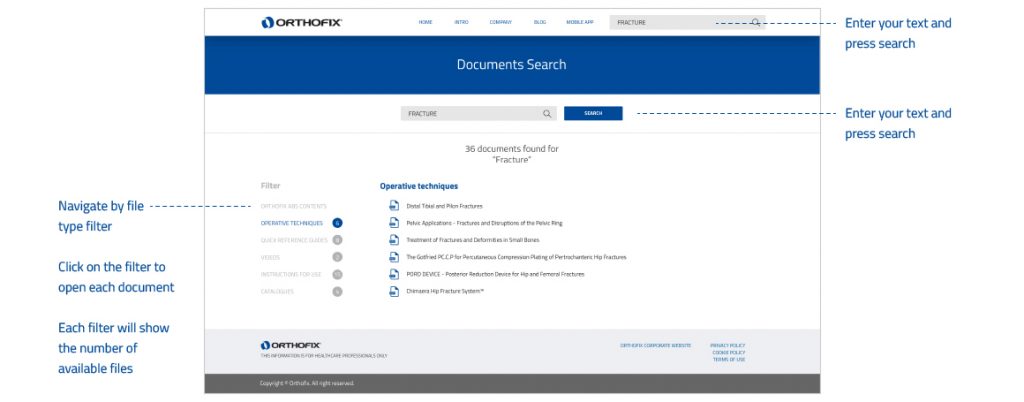This screenshot has width=1024, height=402.
Task: Open Chimaera Hip Fracture System title
Action: tap(445, 291)
